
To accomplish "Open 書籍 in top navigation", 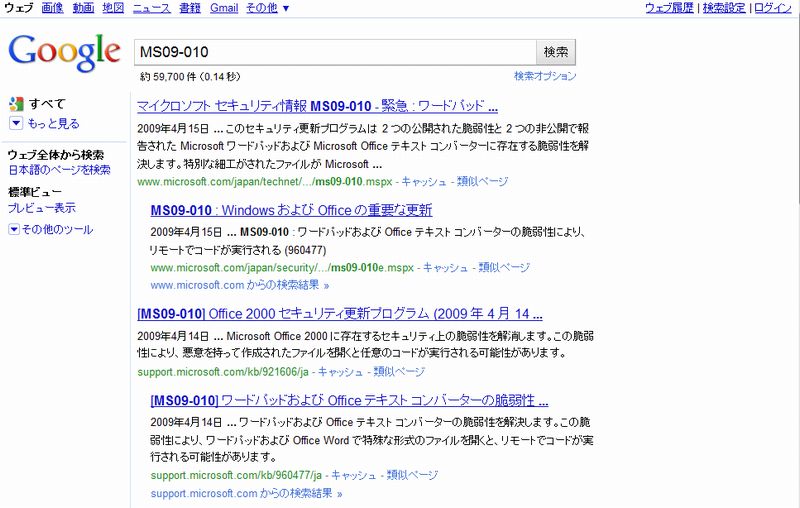I will click(190, 8).
